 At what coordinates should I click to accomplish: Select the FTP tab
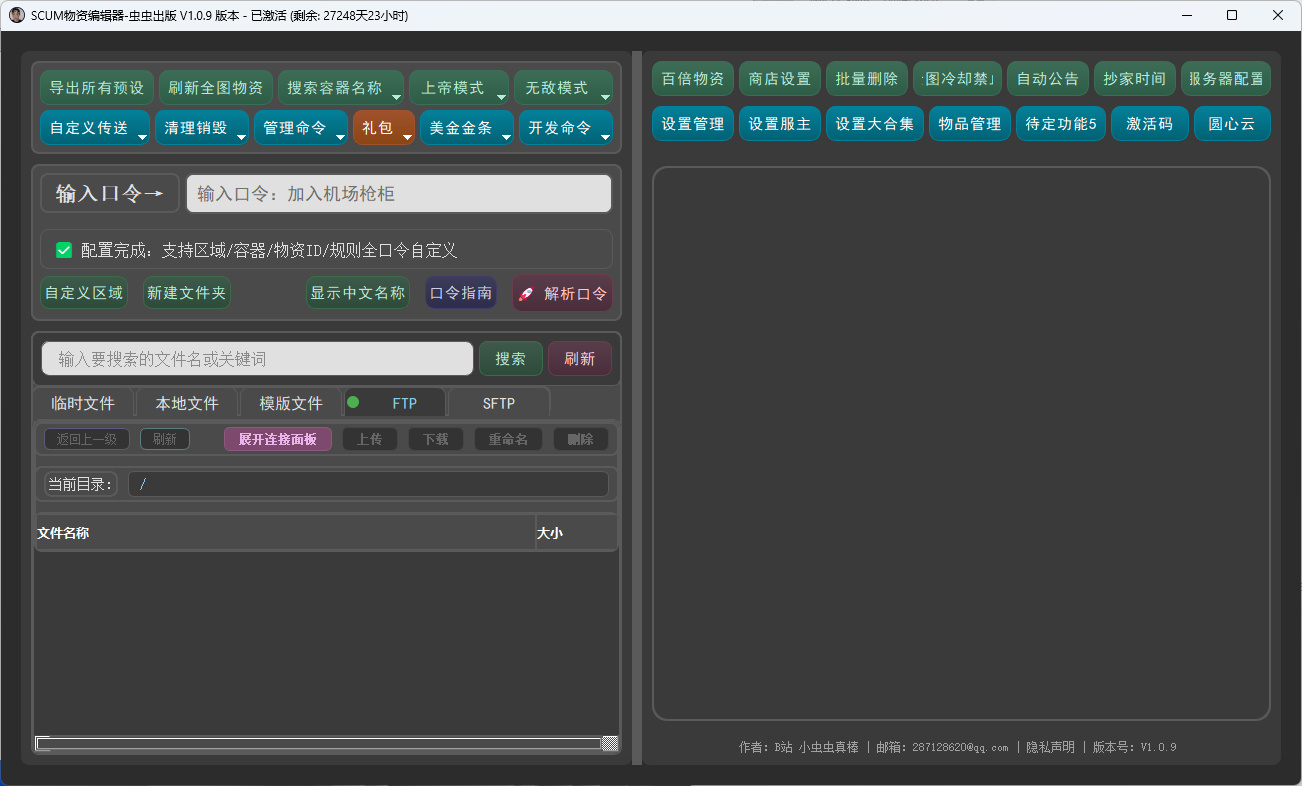click(x=395, y=403)
